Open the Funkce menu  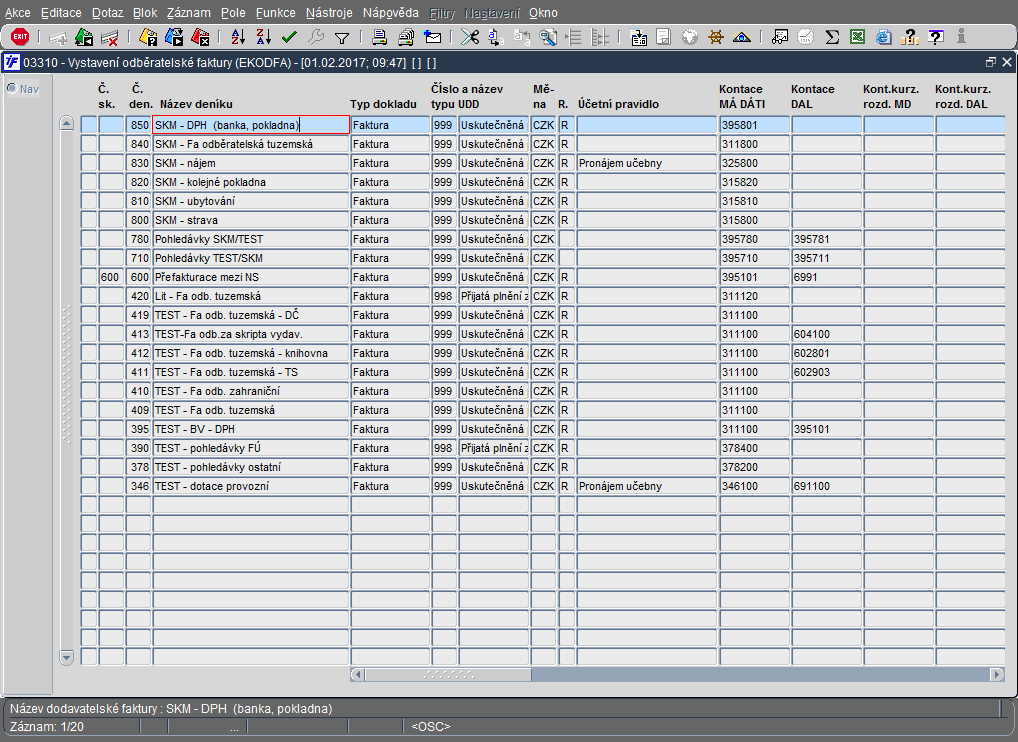[x=275, y=12]
